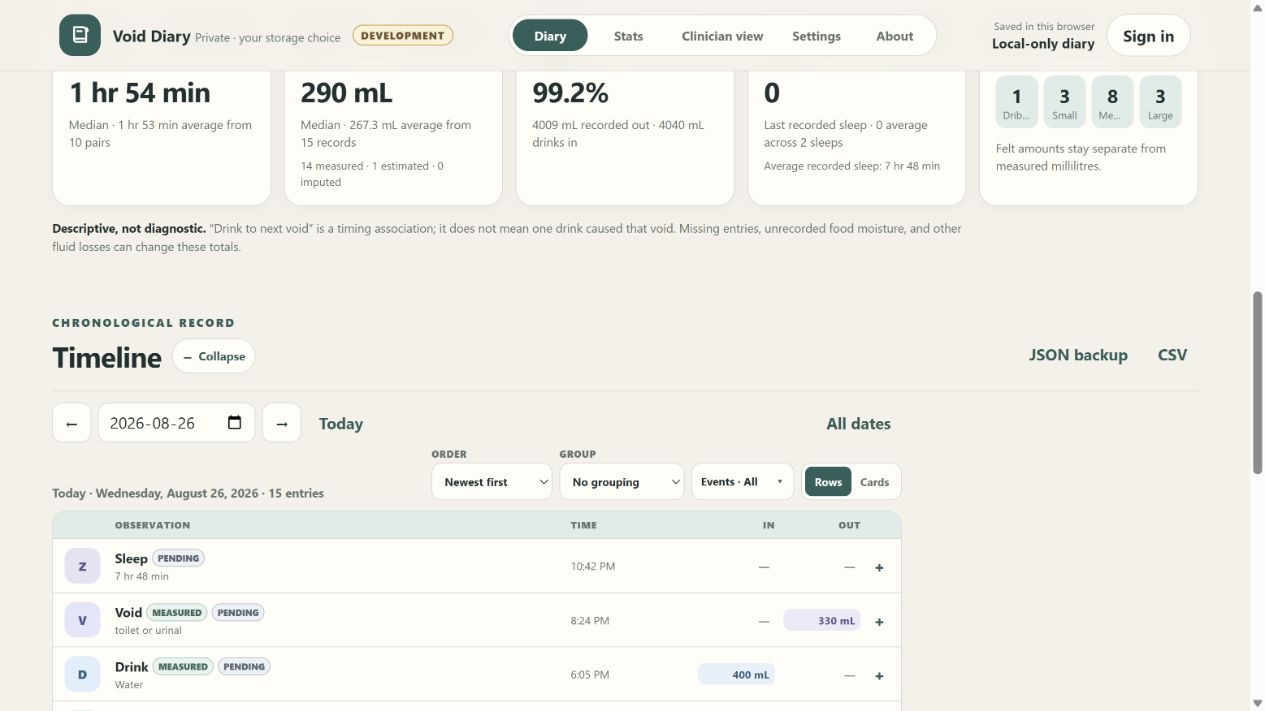The height and width of the screenshot is (711, 1265).
Task: Open the Stats tab
Action: (628, 36)
